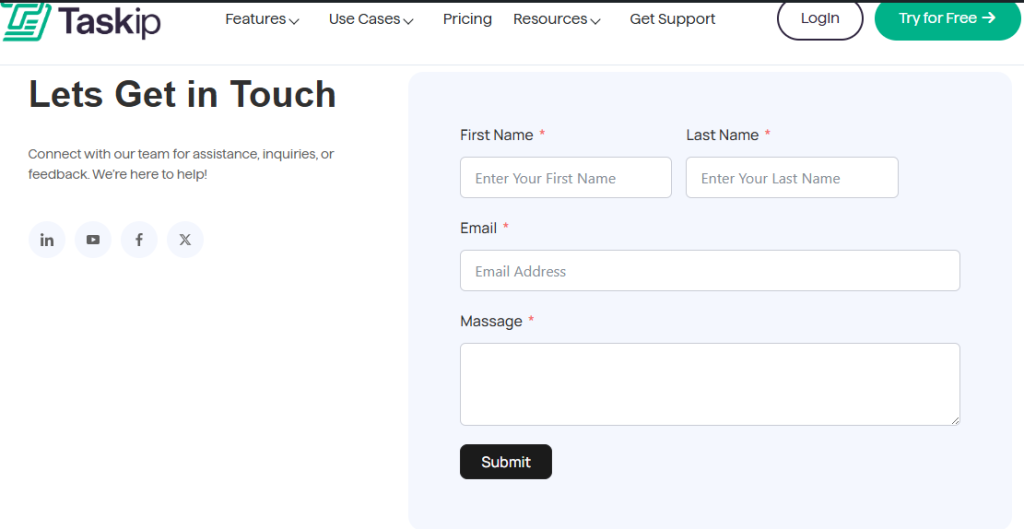This screenshot has height=529, width=1024.
Task: Open the LinkedIn social icon
Action: pyautogui.click(x=47, y=240)
